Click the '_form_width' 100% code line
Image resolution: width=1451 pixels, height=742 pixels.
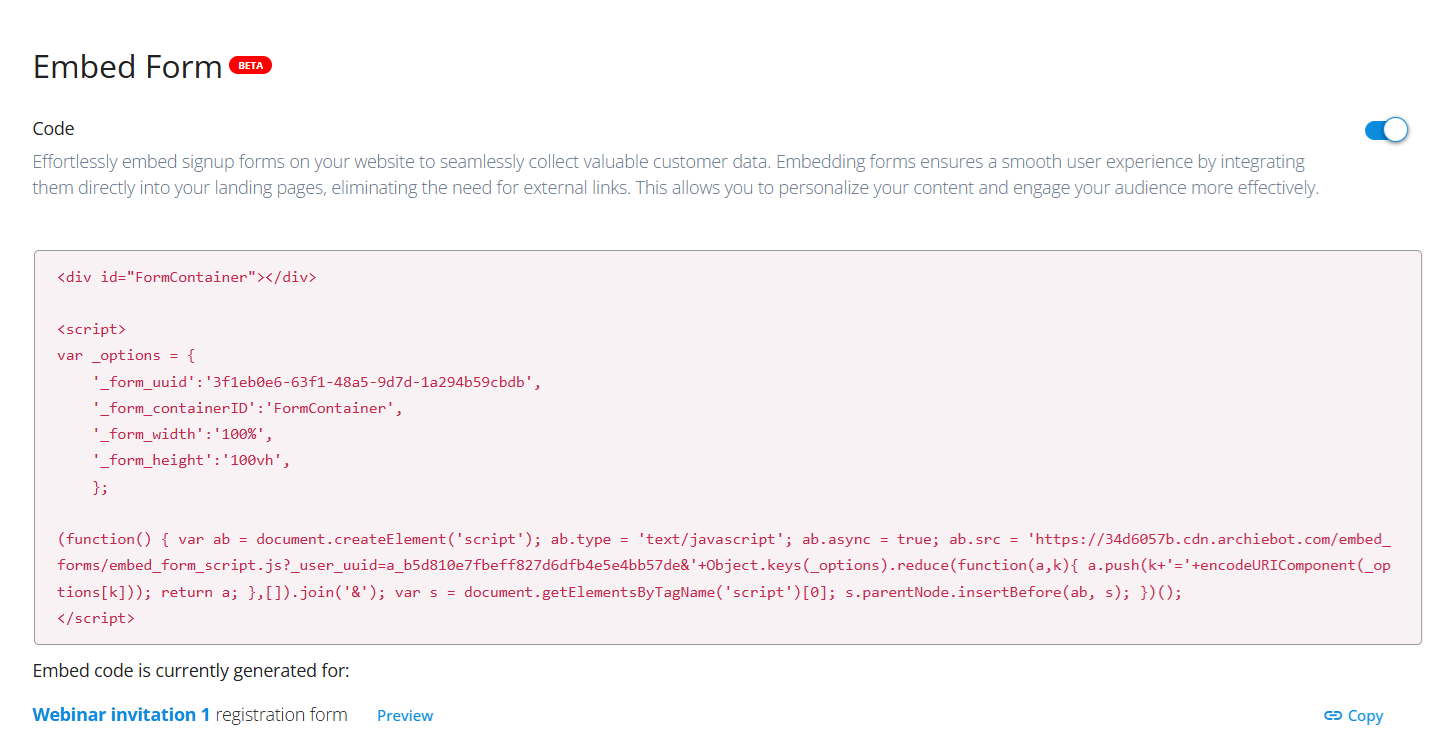pos(182,435)
